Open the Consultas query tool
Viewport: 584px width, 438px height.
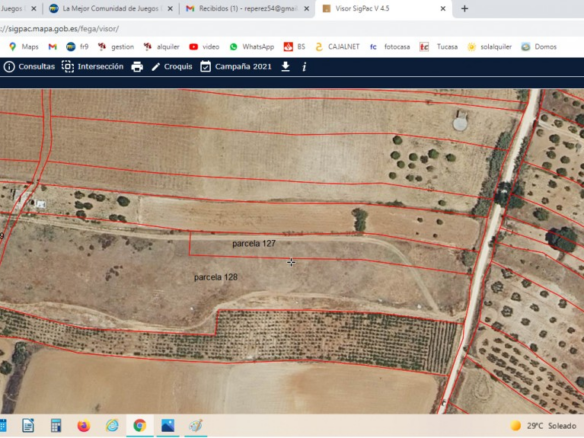(x=29, y=67)
